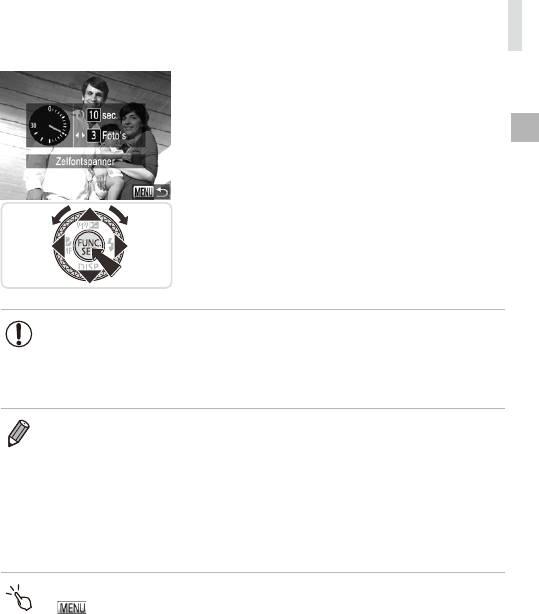Click the timer clock dial graphic
This screenshot has height=614, width=539.
(49, 125)
